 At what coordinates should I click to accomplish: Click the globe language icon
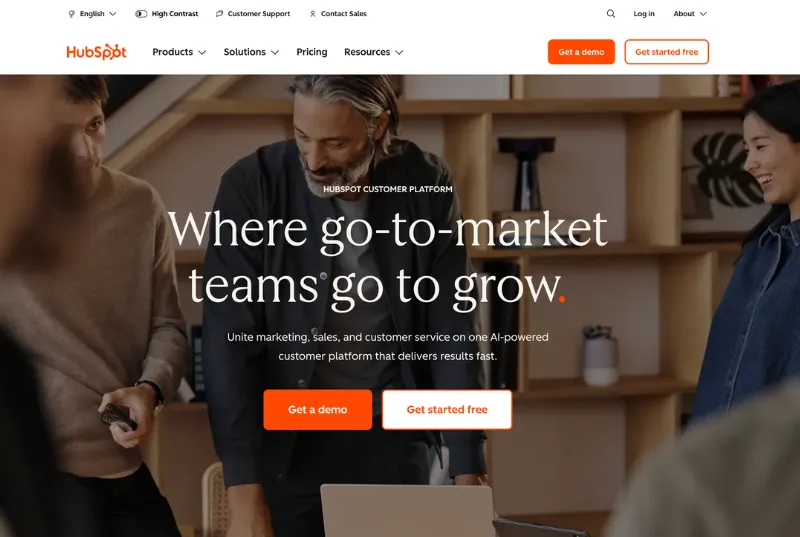(x=71, y=14)
